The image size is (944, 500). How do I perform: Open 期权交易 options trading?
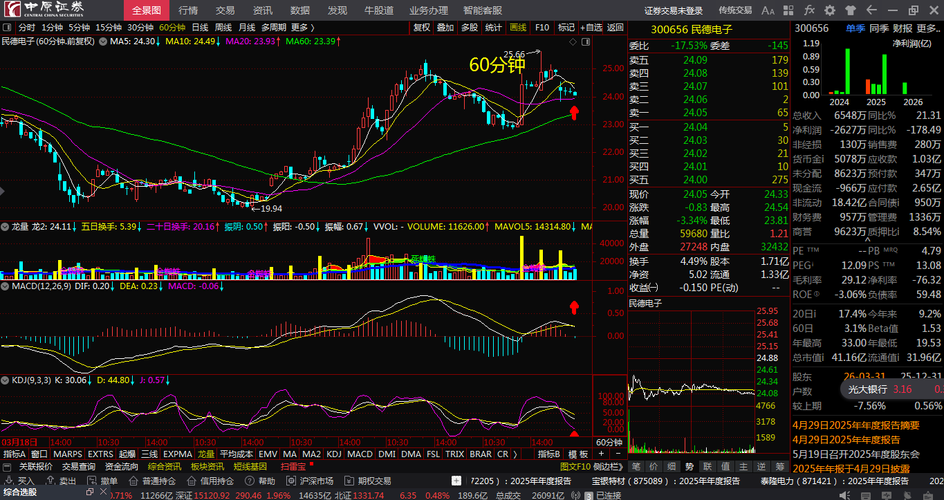point(367,481)
